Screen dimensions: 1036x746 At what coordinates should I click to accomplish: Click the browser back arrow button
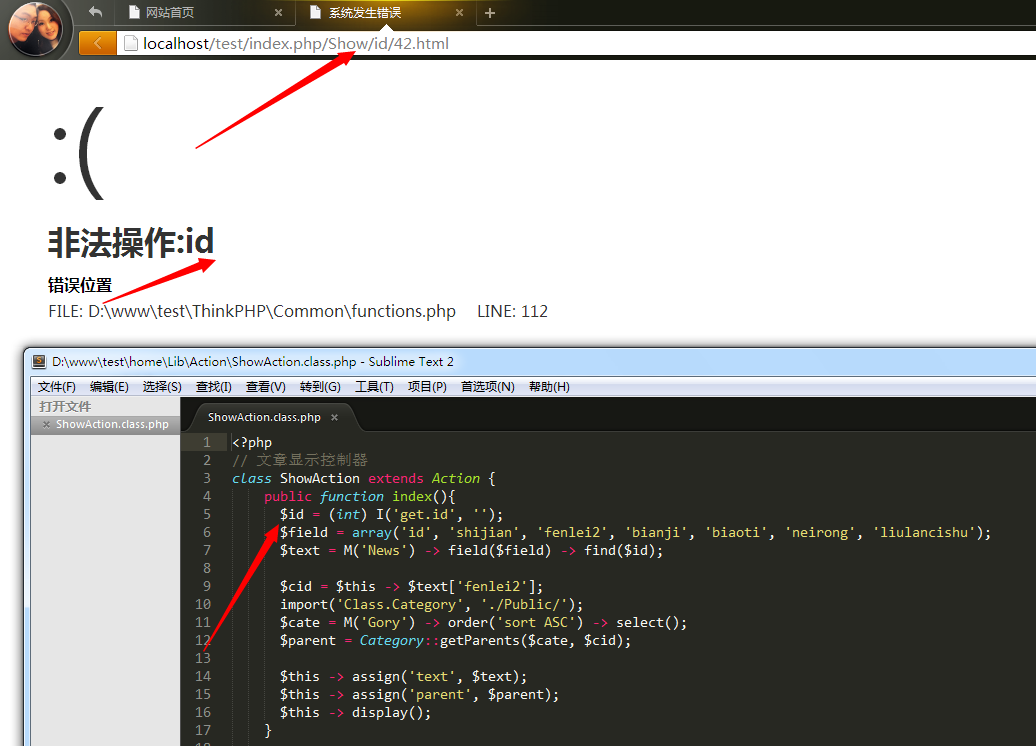tap(97, 43)
